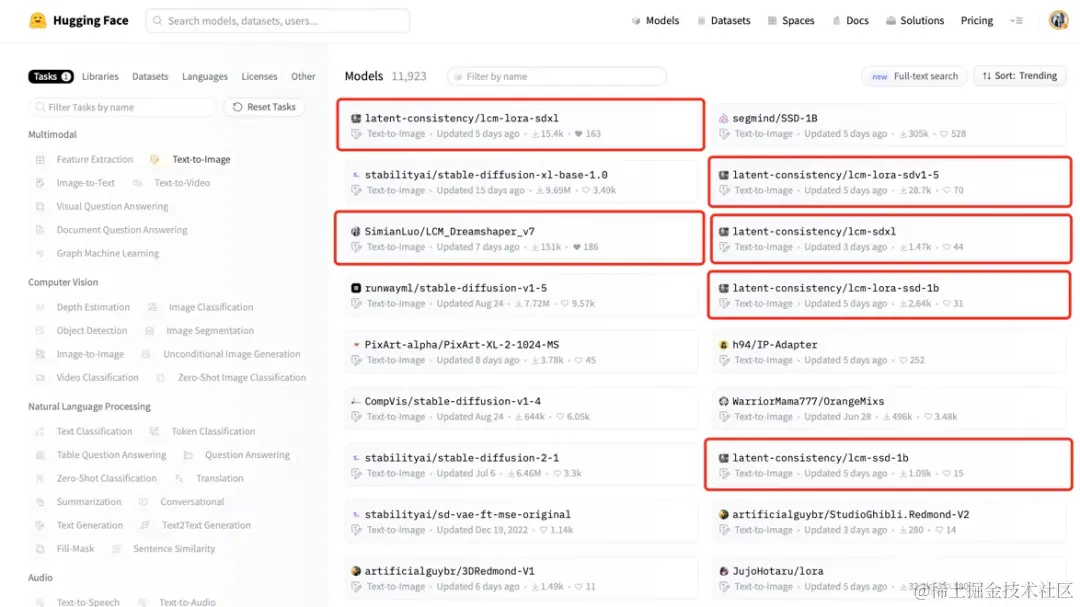Open h94/IP-Adapter model card
Screen dimensions: 1080x607
point(889,351)
